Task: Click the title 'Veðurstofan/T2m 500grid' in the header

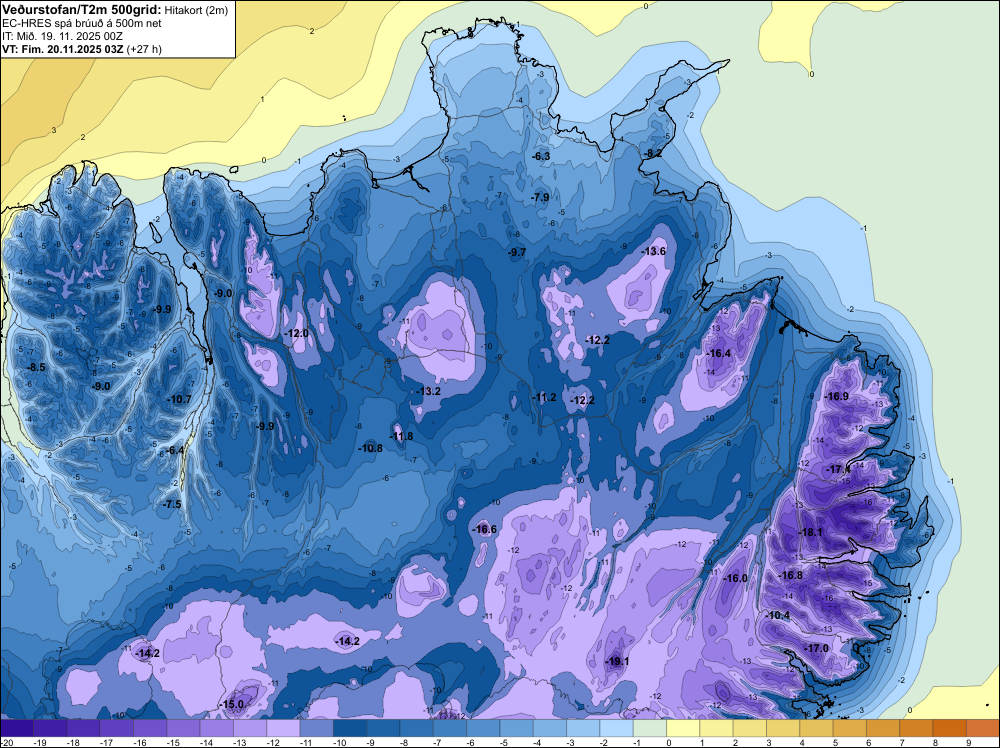Action: [82, 9]
